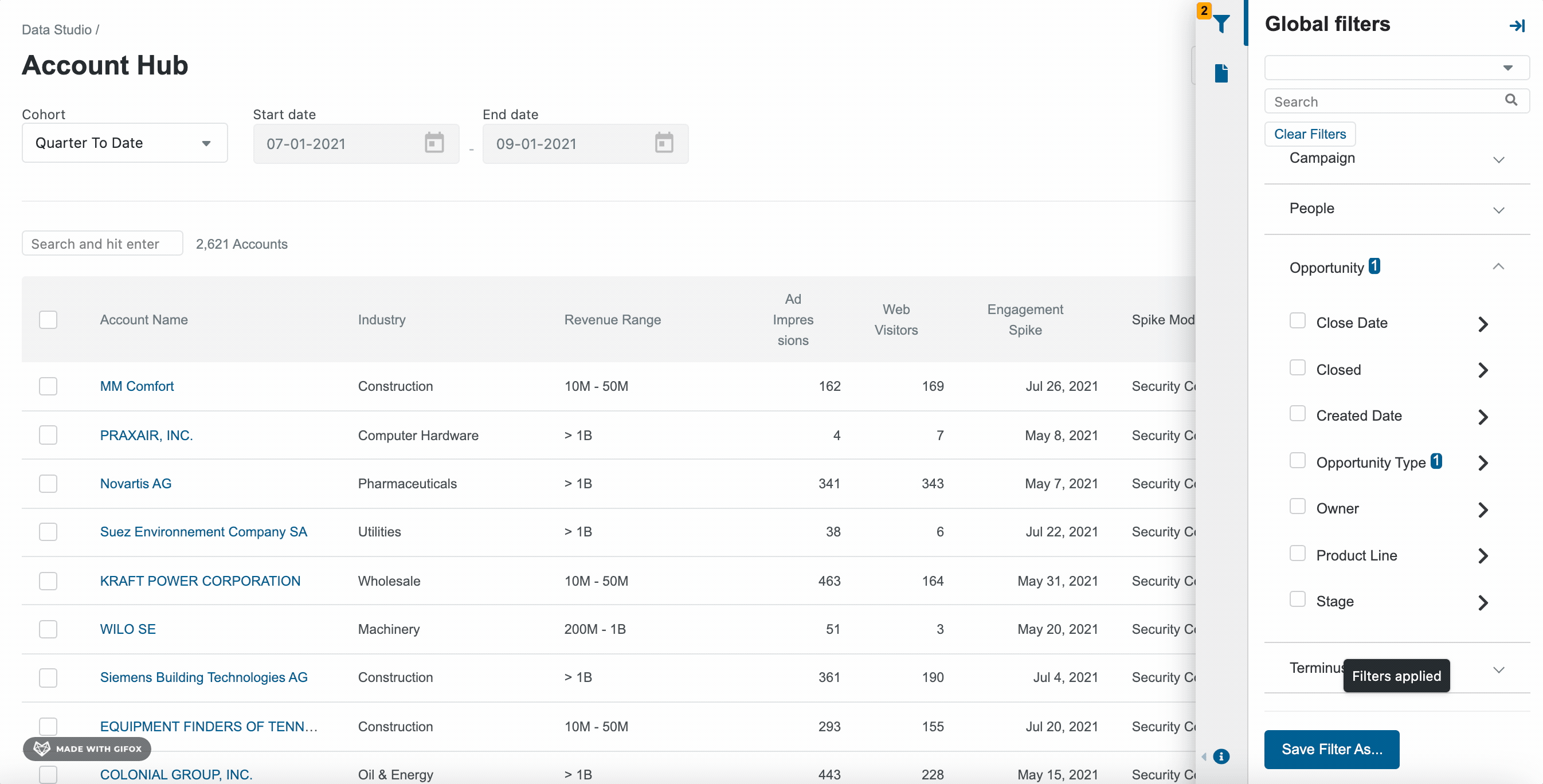Select the Suez Environnement row checkbox
The image size is (1543, 784).
point(48,532)
